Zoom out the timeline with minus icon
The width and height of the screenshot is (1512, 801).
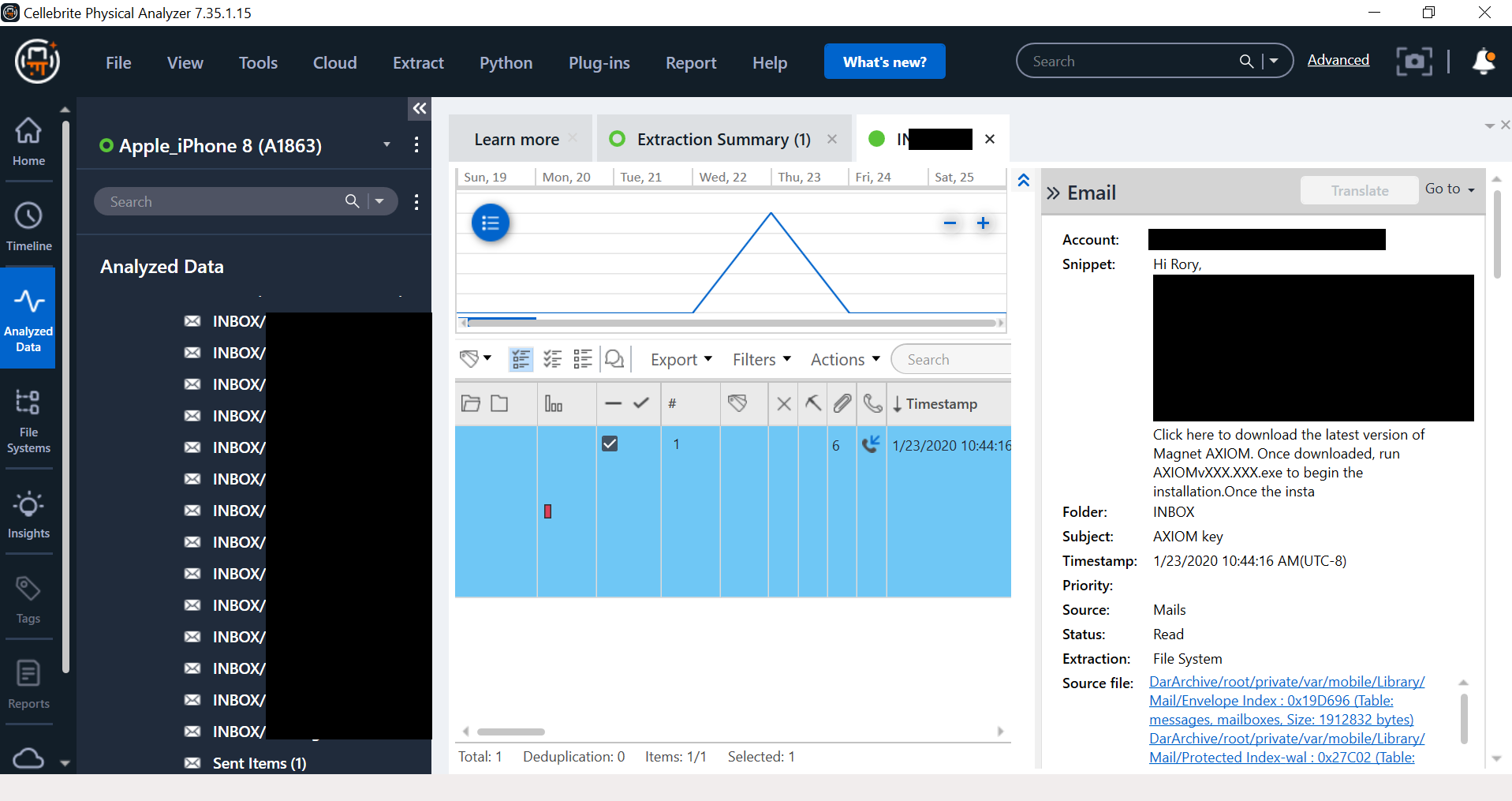click(x=950, y=223)
